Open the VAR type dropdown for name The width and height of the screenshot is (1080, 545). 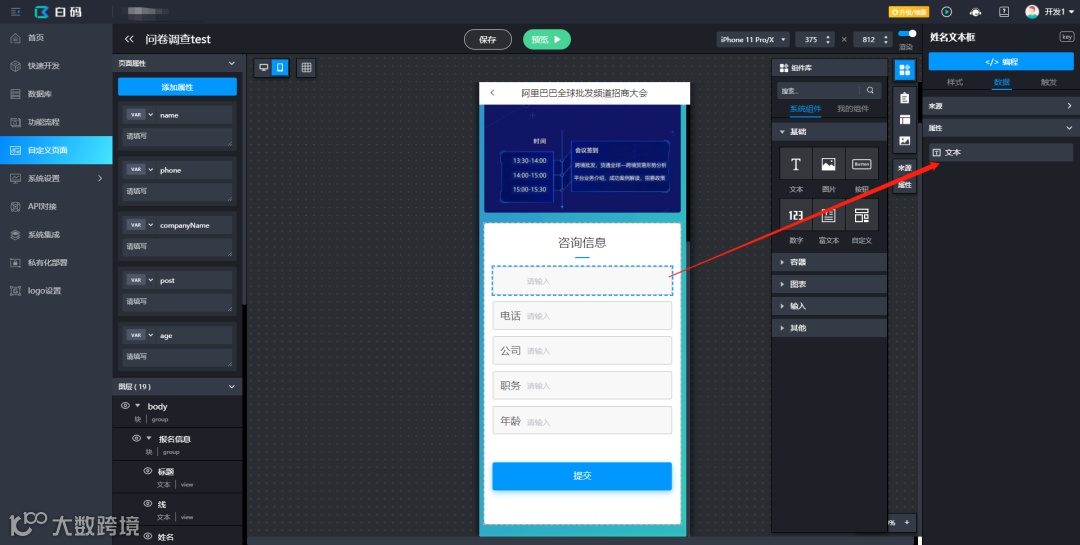coord(140,115)
